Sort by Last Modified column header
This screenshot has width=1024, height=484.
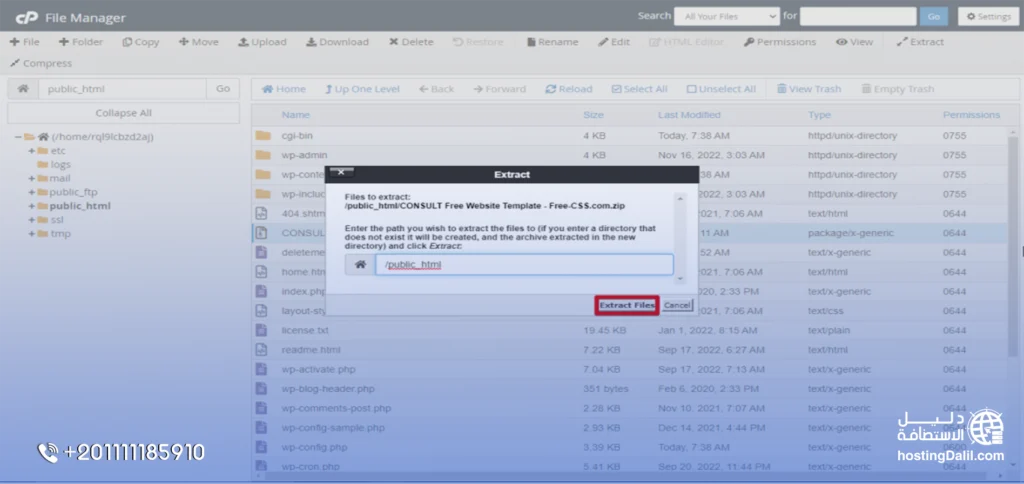point(689,115)
